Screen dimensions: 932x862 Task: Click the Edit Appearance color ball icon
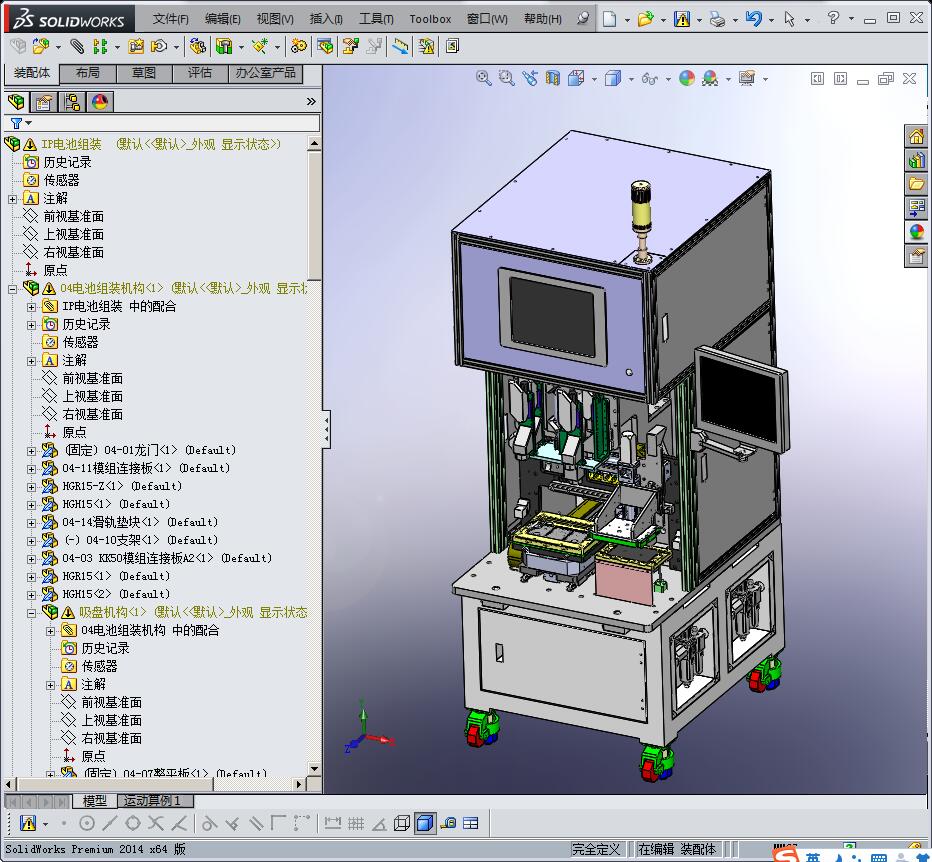pos(687,78)
